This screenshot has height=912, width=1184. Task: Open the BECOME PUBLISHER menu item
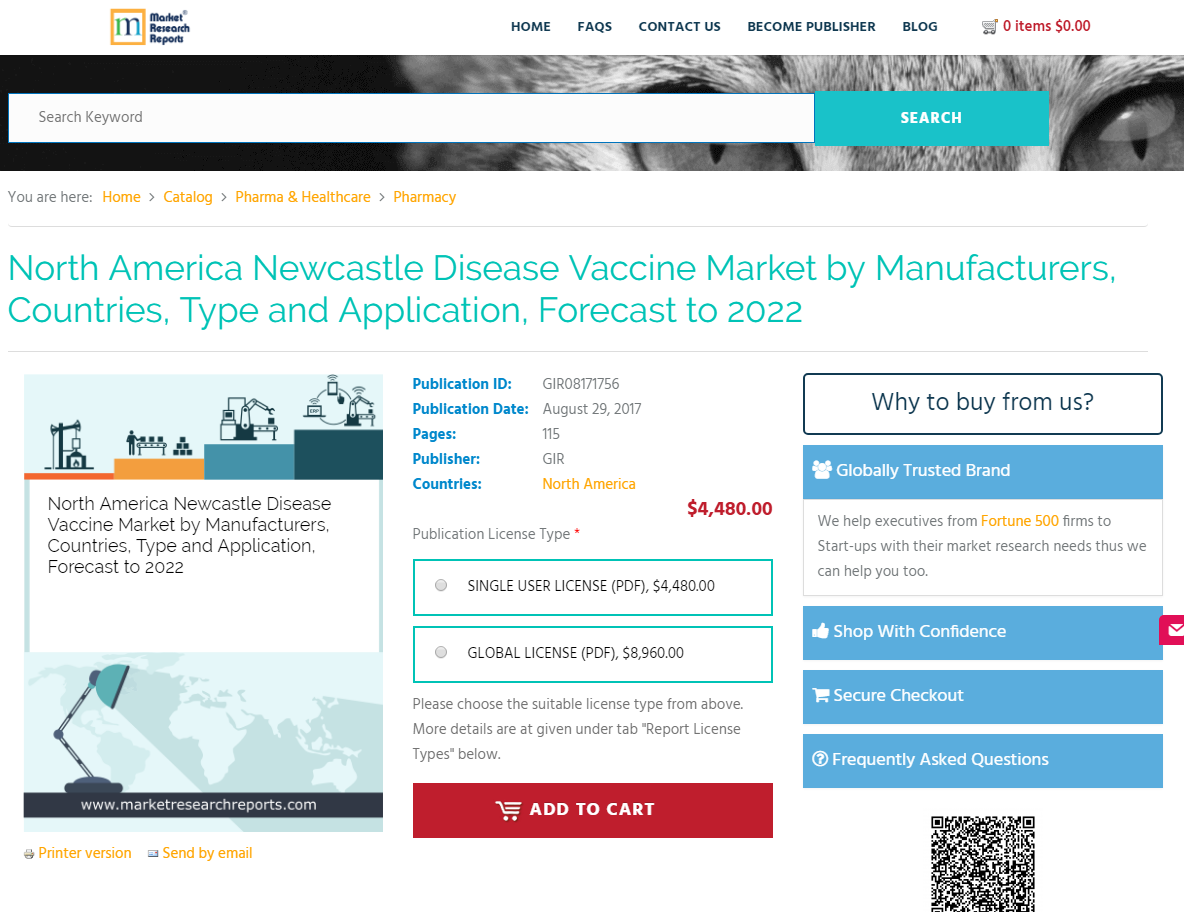click(811, 27)
